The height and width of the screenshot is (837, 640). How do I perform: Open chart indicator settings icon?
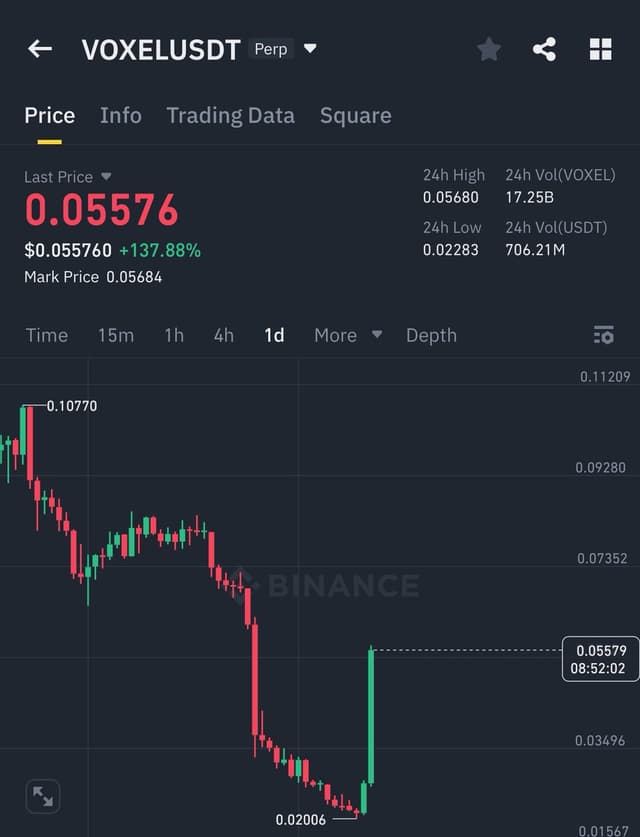tap(604, 335)
